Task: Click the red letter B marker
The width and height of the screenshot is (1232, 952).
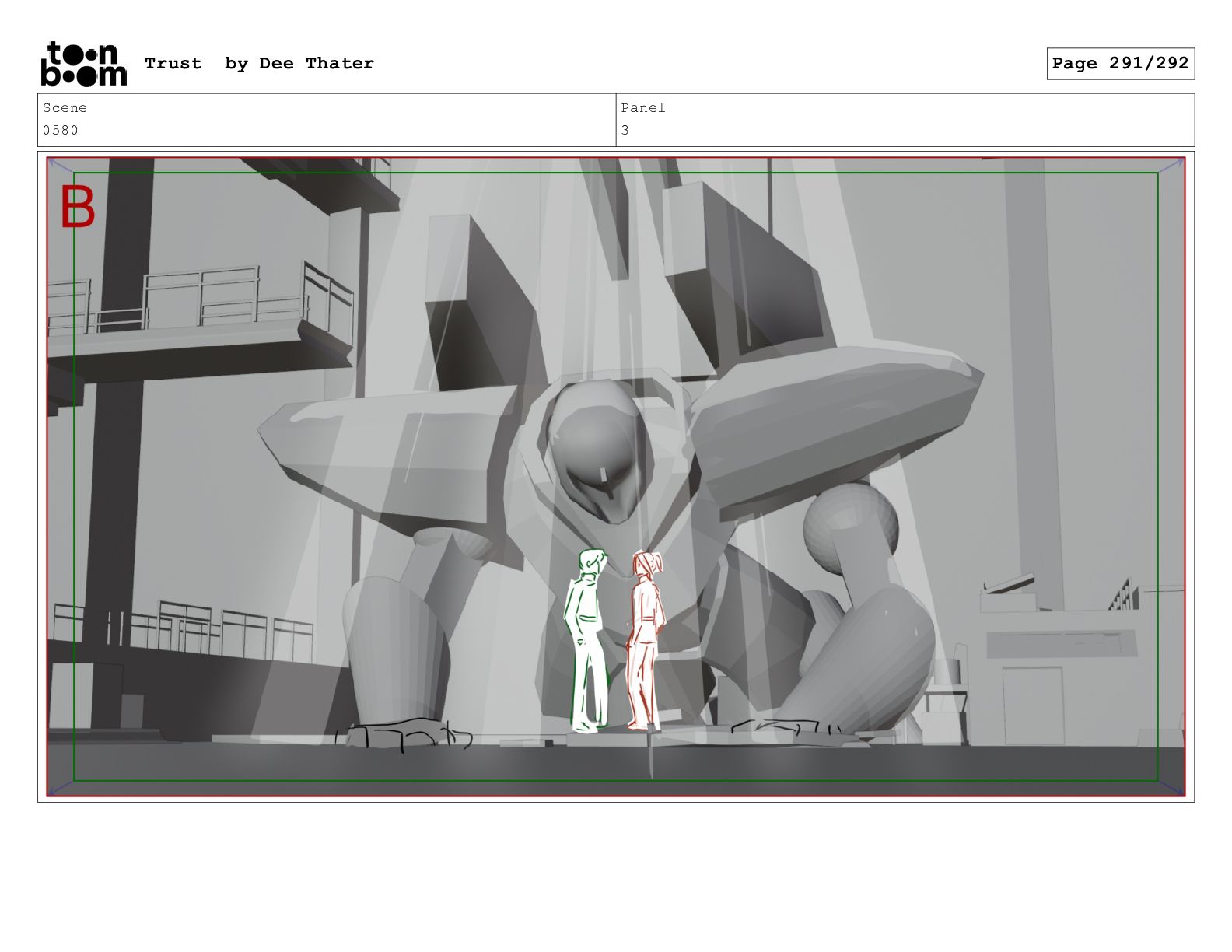Action: 78,208
